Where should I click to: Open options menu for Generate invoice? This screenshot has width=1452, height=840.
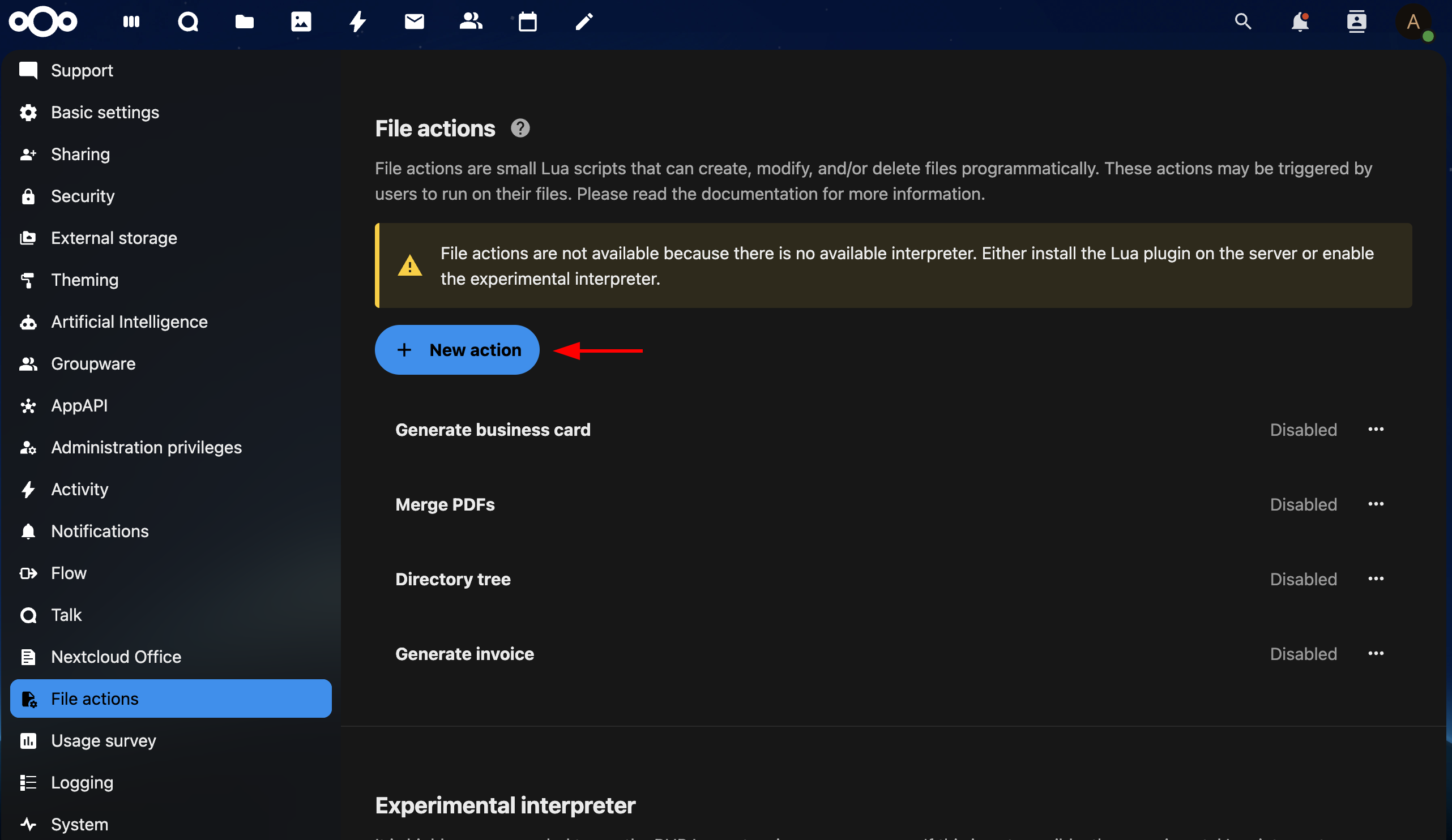click(x=1376, y=654)
